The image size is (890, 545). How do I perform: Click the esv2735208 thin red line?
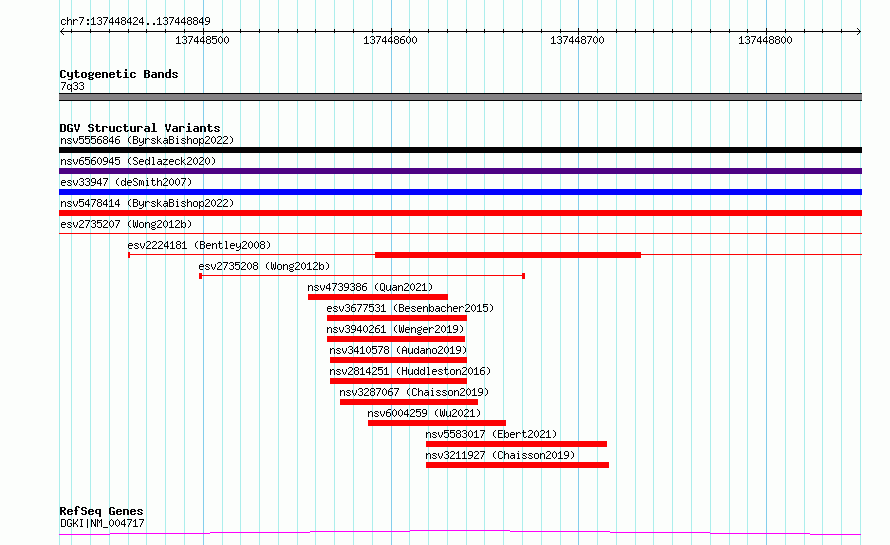pos(362,276)
